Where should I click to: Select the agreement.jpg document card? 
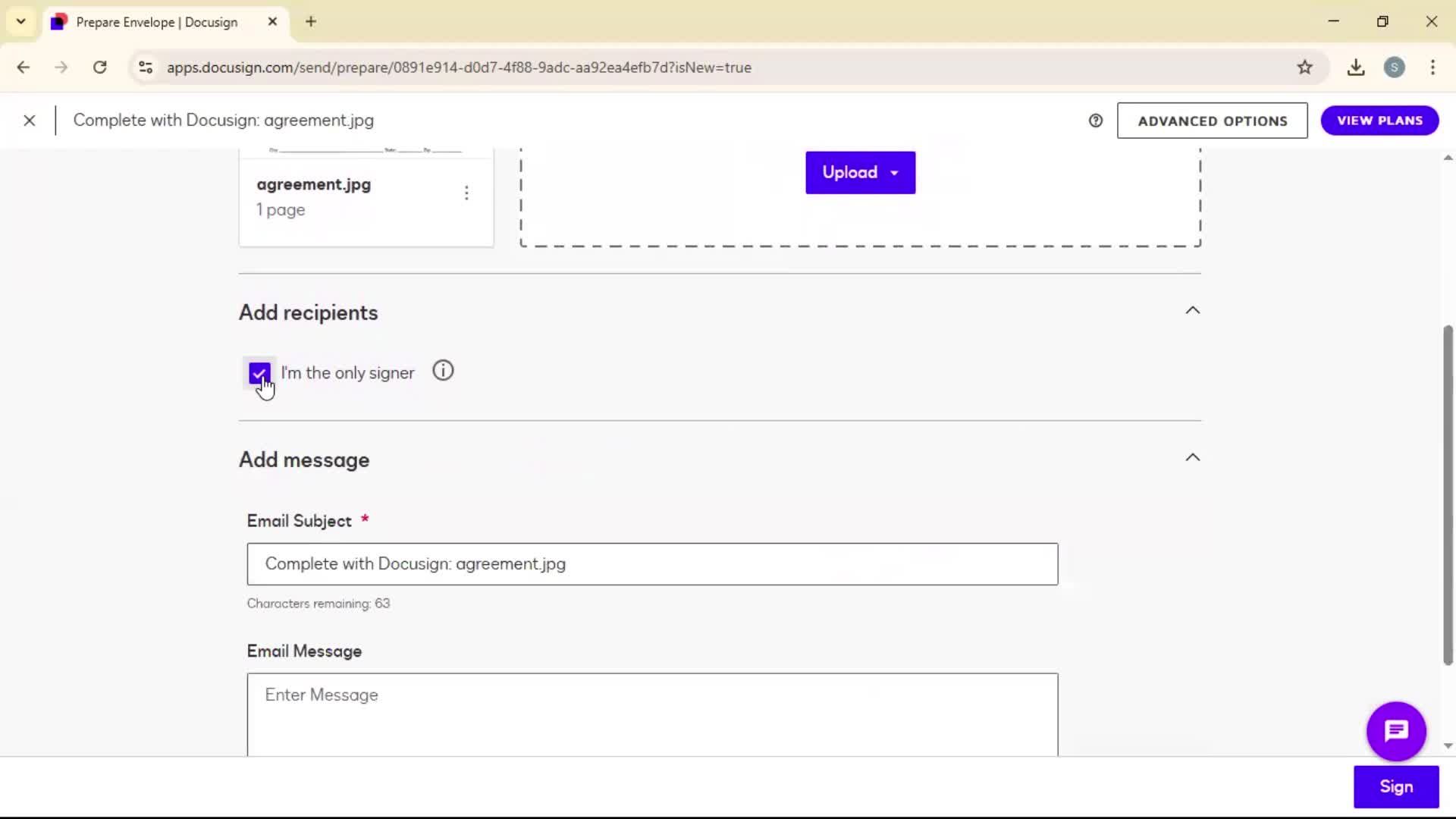click(x=366, y=197)
